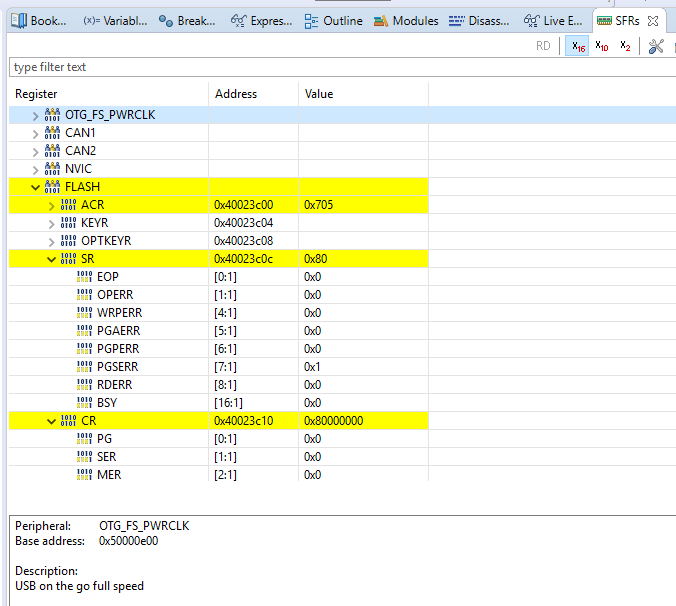Click the base address 0x50000e00
This screenshot has height=606, width=676.
[128, 541]
